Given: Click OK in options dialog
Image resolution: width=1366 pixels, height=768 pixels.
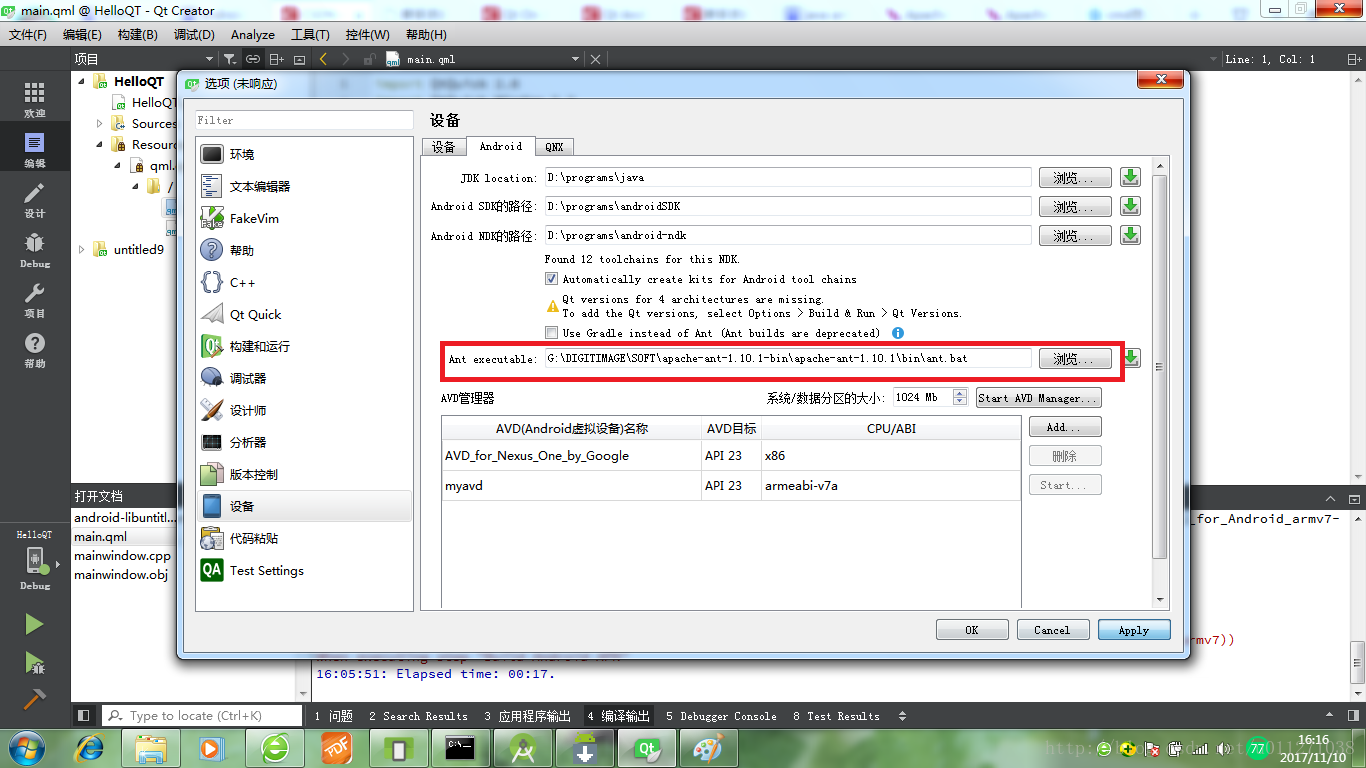Looking at the screenshot, I should [x=971, y=630].
